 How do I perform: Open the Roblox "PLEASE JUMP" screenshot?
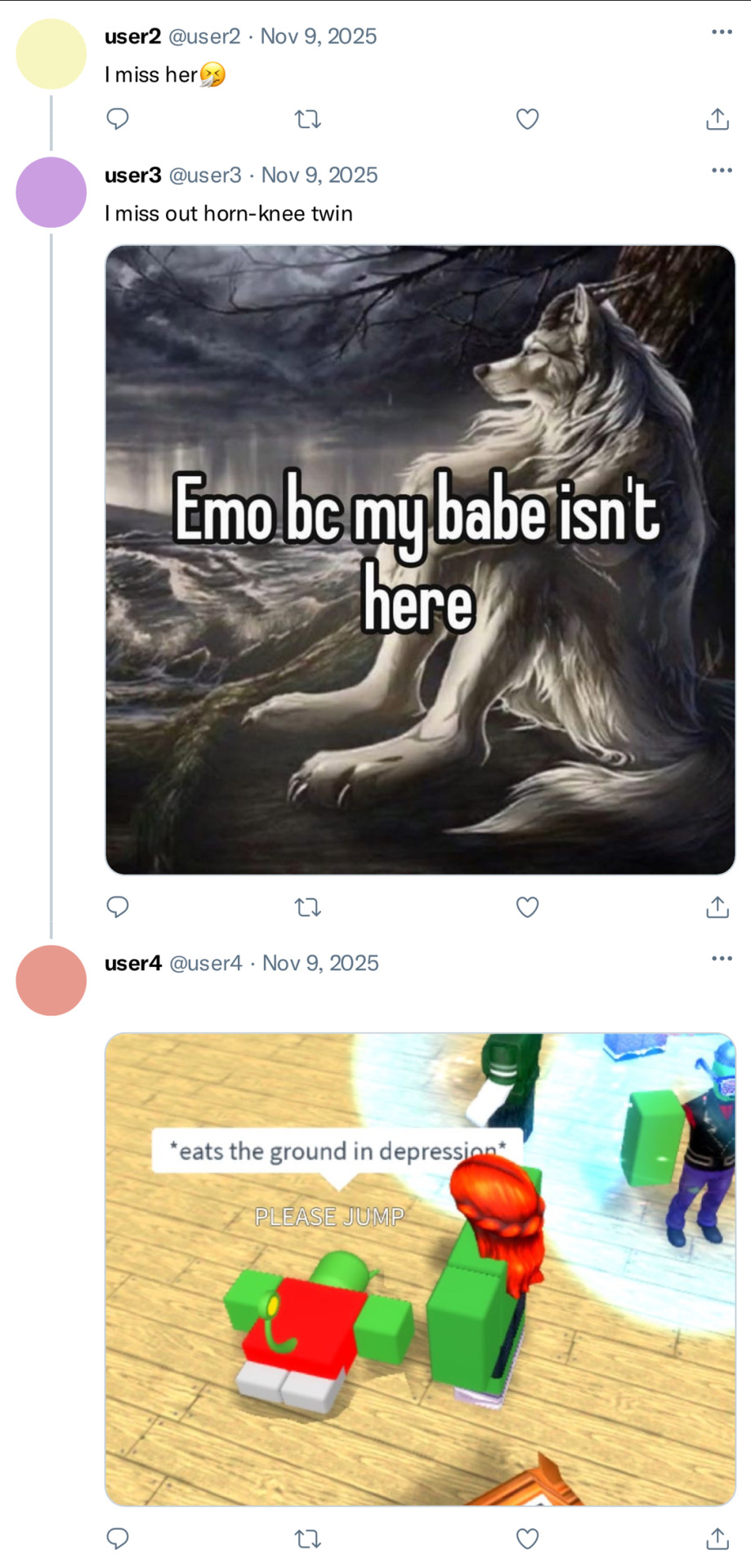point(420,1268)
